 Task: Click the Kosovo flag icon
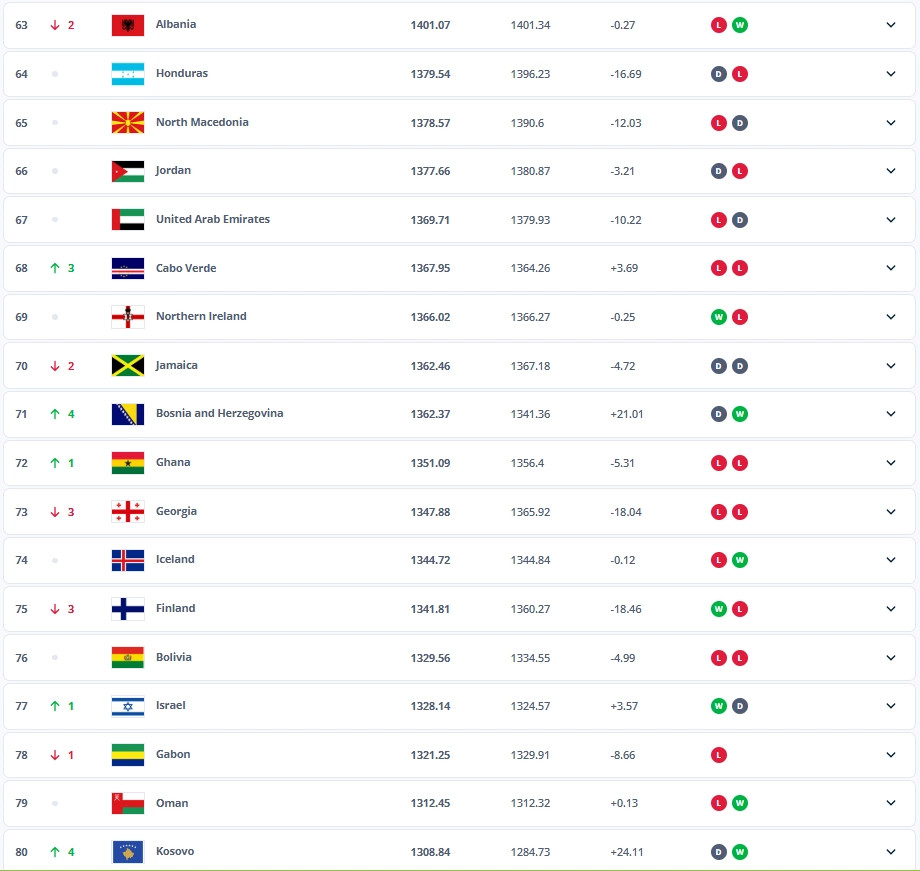(127, 852)
